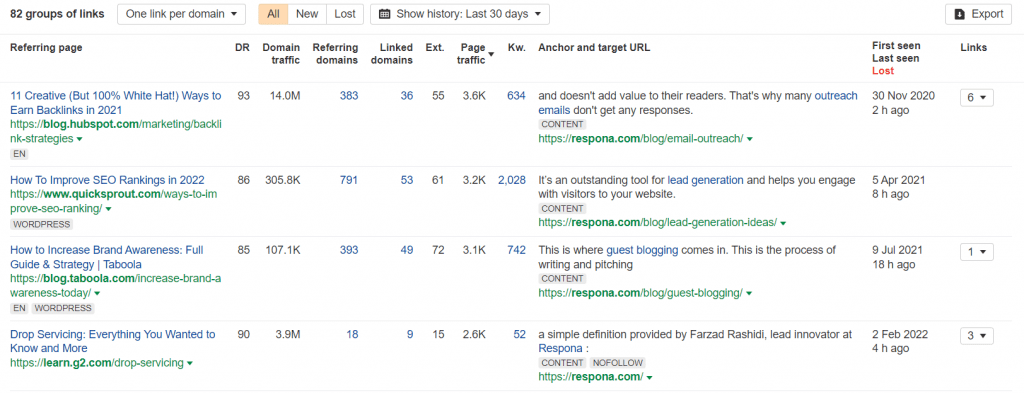
Task: Sort by the Ext. column header
Action: click(435, 48)
